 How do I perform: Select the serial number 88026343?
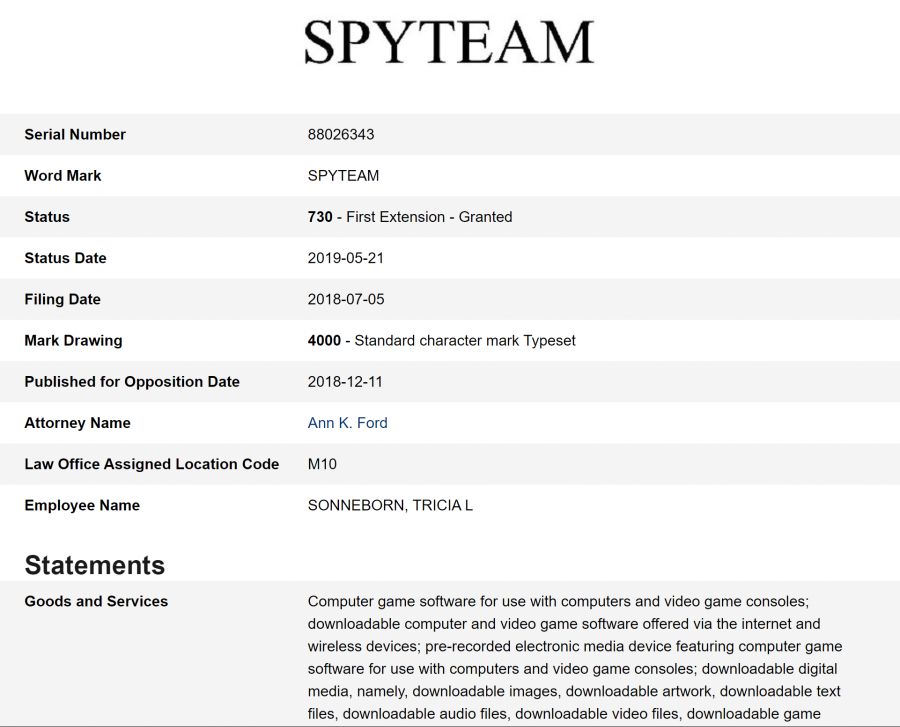(x=341, y=134)
